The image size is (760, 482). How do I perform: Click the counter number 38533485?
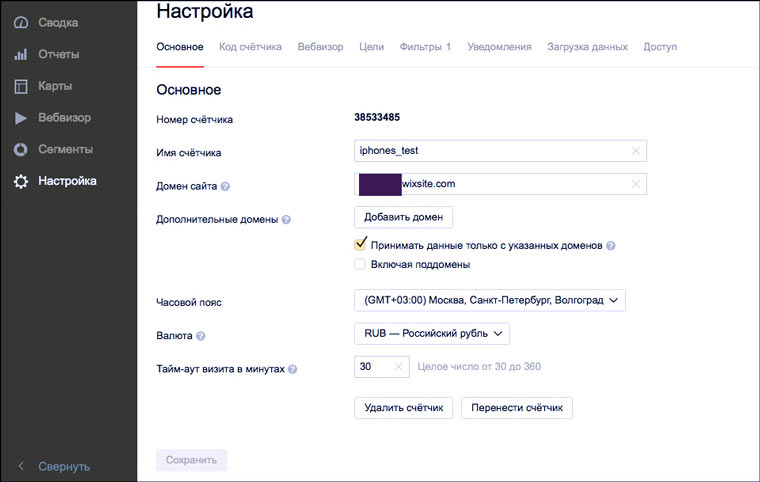point(377,117)
